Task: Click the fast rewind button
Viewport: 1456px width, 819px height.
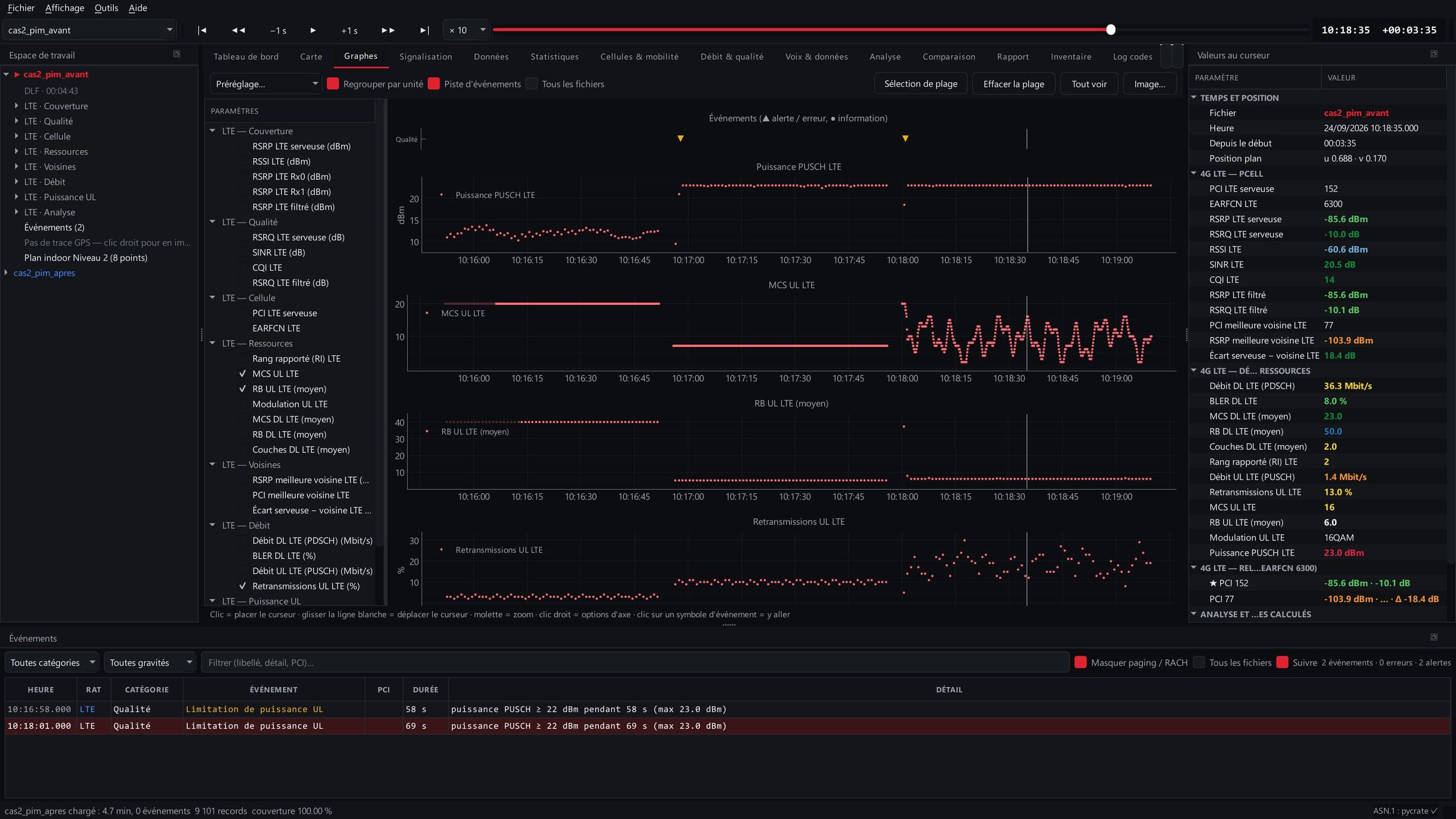Action: pos(238,30)
